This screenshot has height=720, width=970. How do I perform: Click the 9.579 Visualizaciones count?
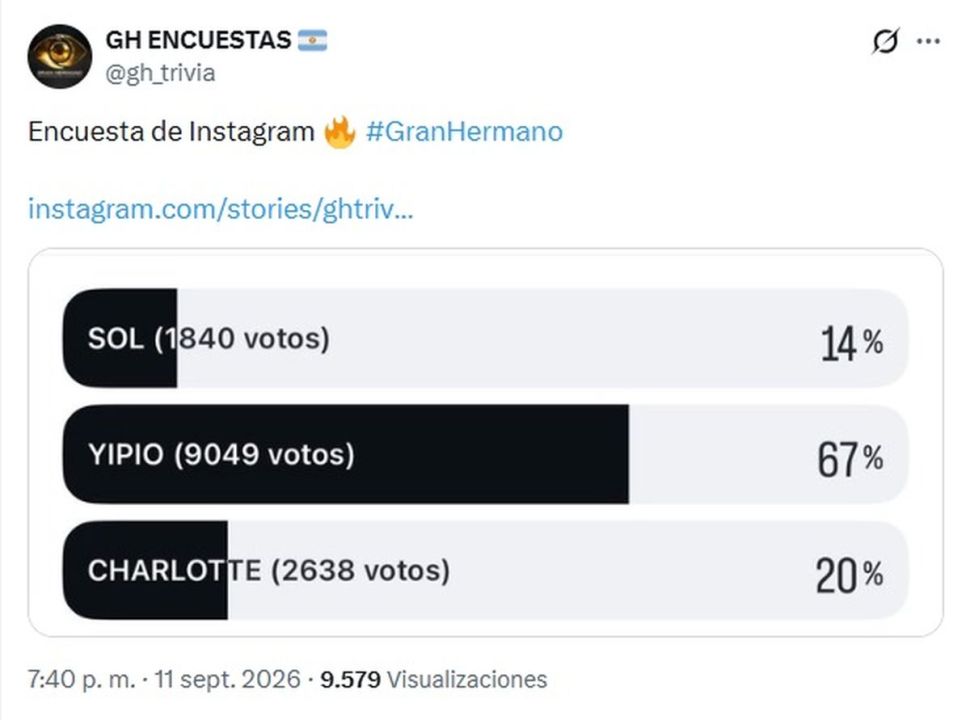434,679
